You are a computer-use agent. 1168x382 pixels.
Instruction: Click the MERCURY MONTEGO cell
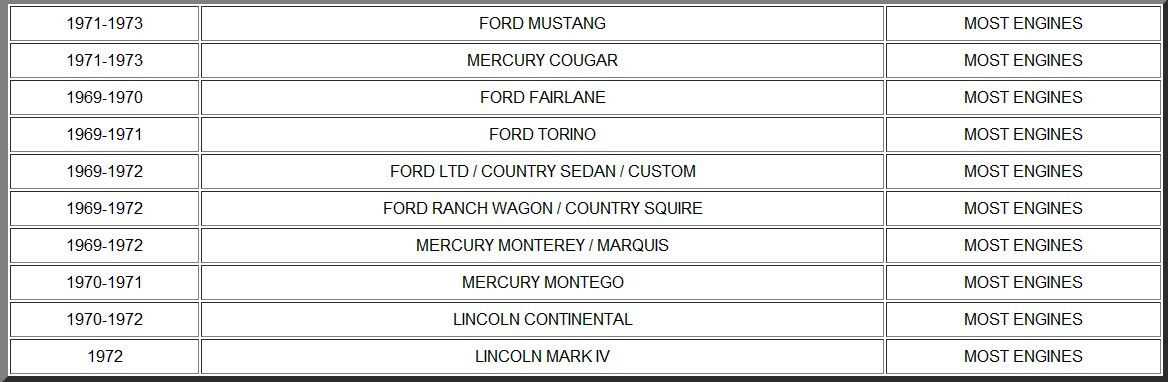[x=542, y=282]
